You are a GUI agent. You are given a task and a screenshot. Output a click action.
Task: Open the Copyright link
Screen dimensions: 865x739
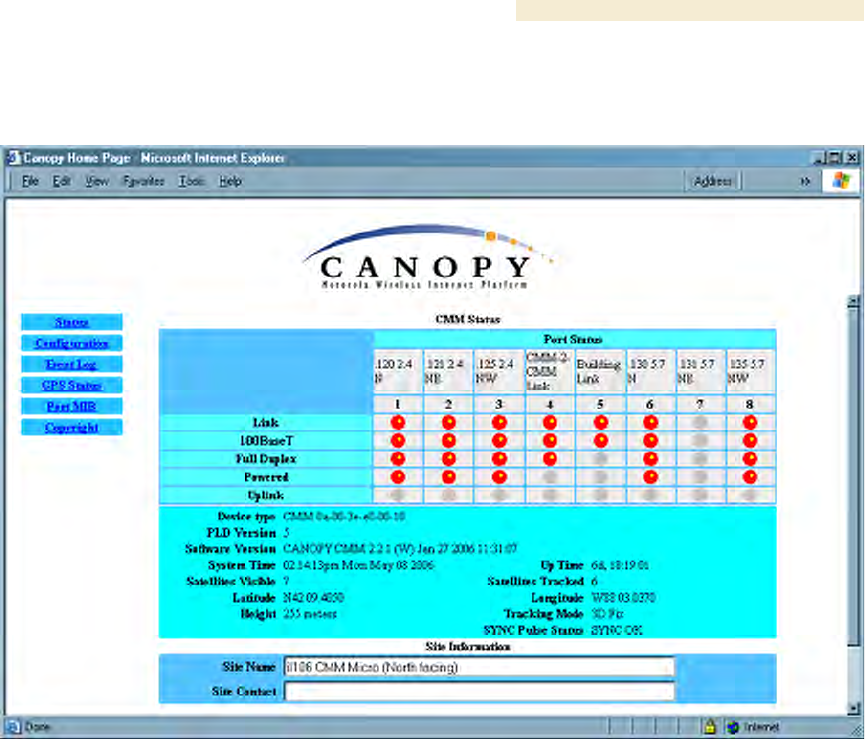(72, 427)
